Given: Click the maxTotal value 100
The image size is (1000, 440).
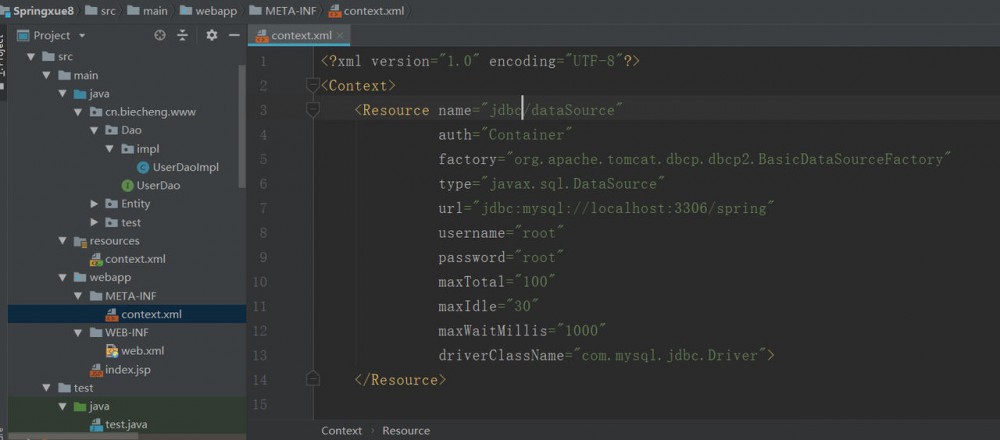Looking at the screenshot, I should 534,282.
